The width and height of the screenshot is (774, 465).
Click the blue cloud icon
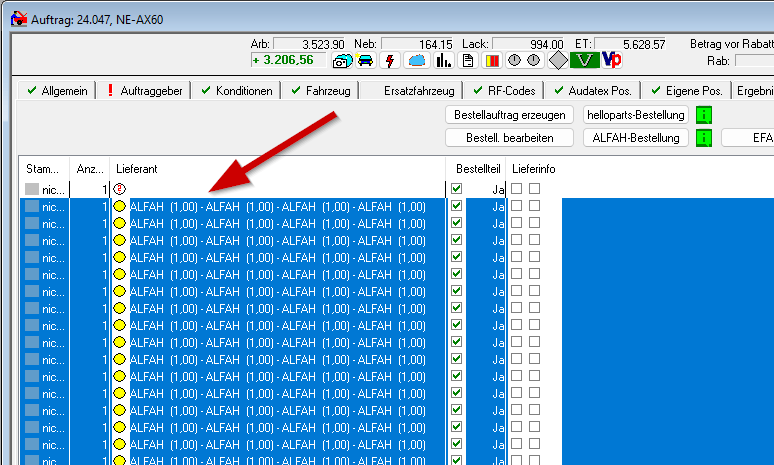[417, 61]
